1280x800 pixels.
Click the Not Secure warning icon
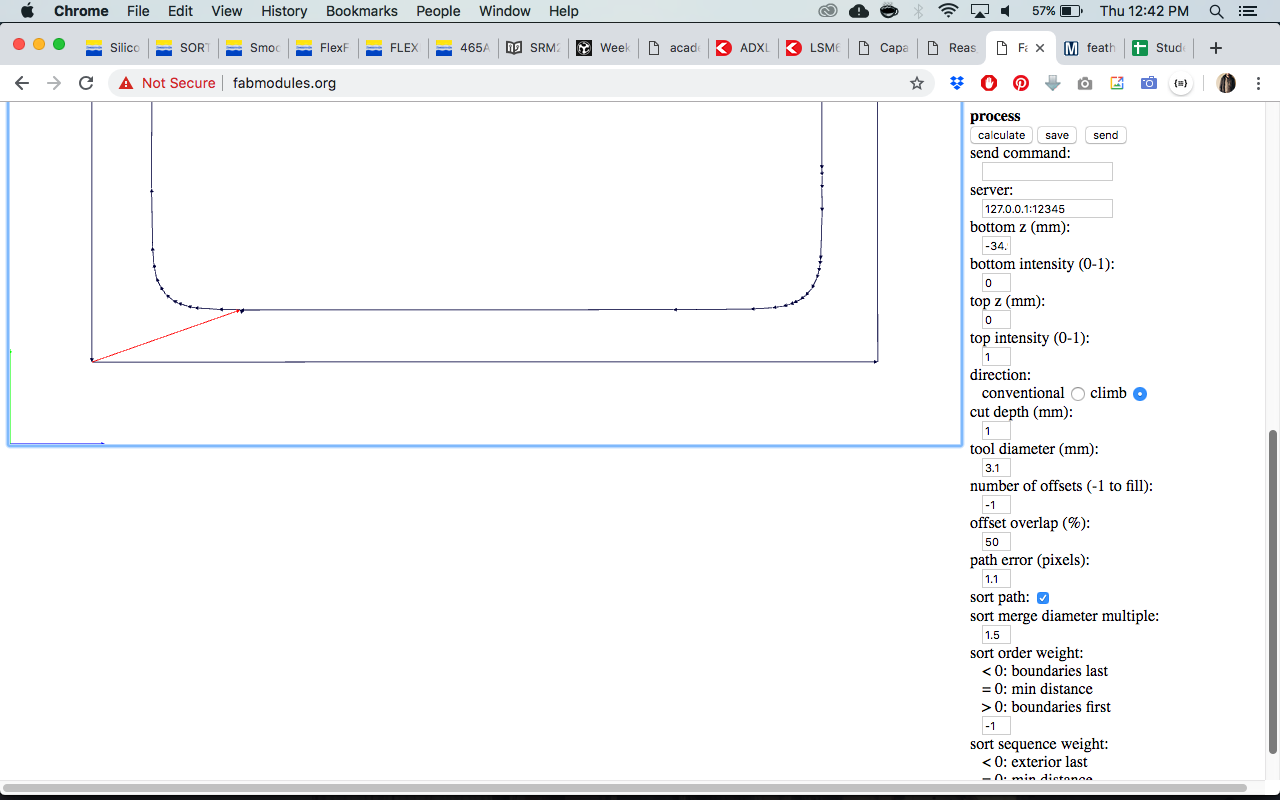[x=126, y=83]
